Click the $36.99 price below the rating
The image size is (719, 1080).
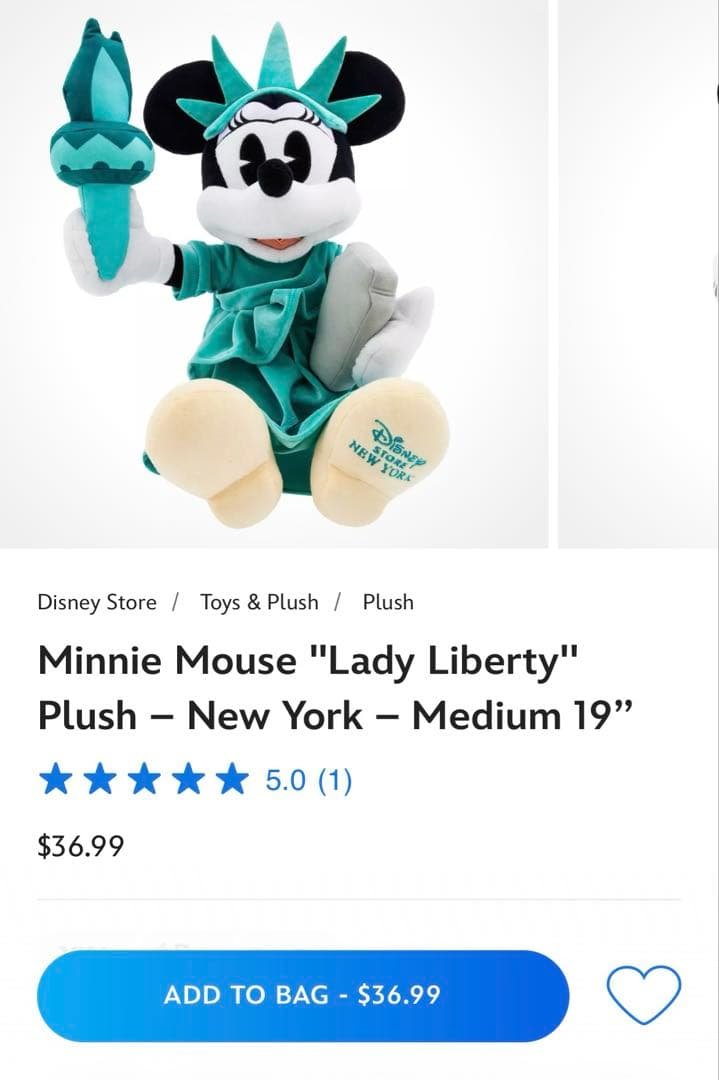[81, 846]
